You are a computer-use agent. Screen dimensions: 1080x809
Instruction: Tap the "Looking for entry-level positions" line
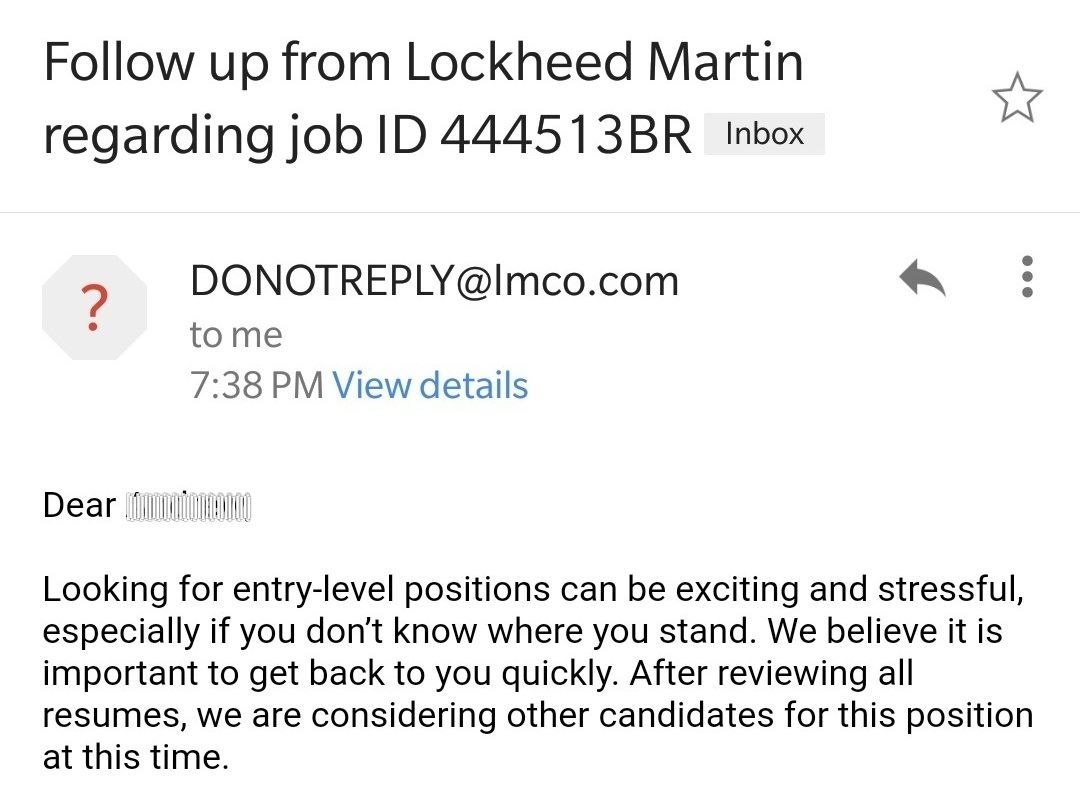pos(533,589)
